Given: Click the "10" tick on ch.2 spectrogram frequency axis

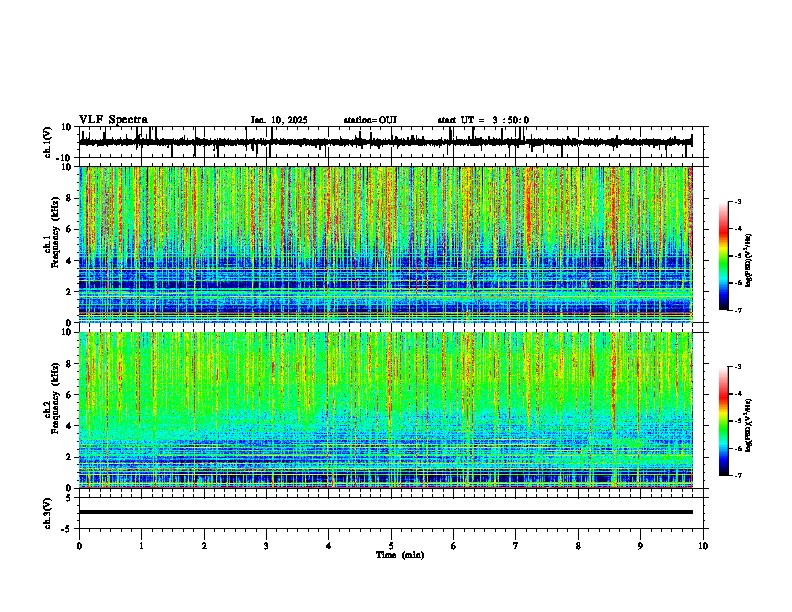Looking at the screenshot, I should [x=67, y=332].
